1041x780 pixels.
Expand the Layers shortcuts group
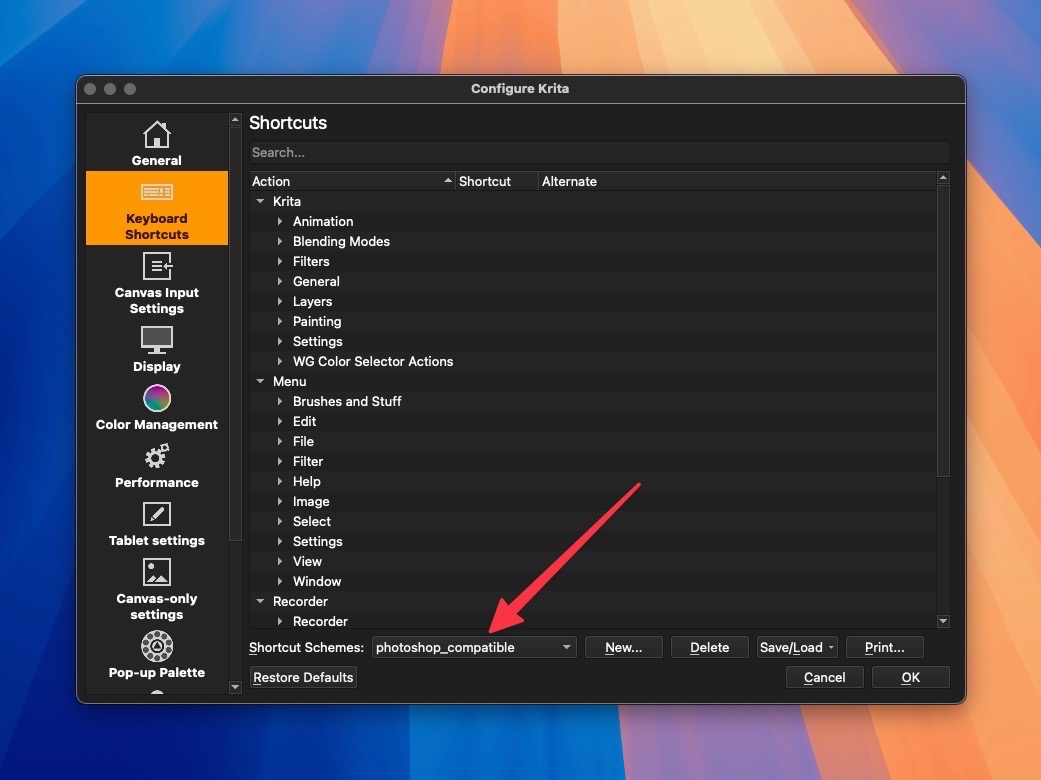click(280, 301)
